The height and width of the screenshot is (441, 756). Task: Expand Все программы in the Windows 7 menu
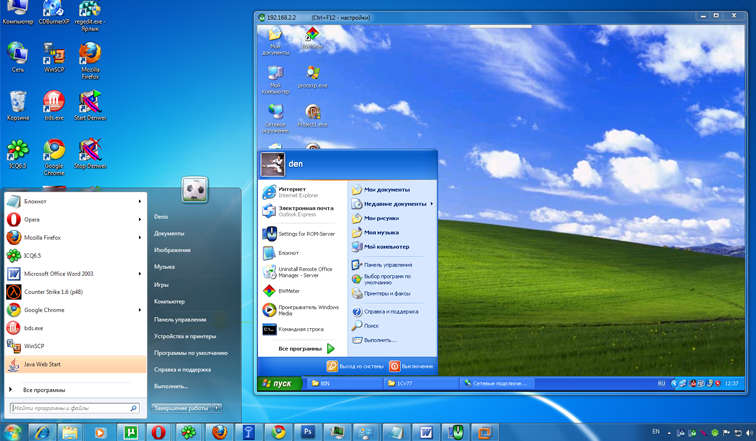[x=44, y=389]
